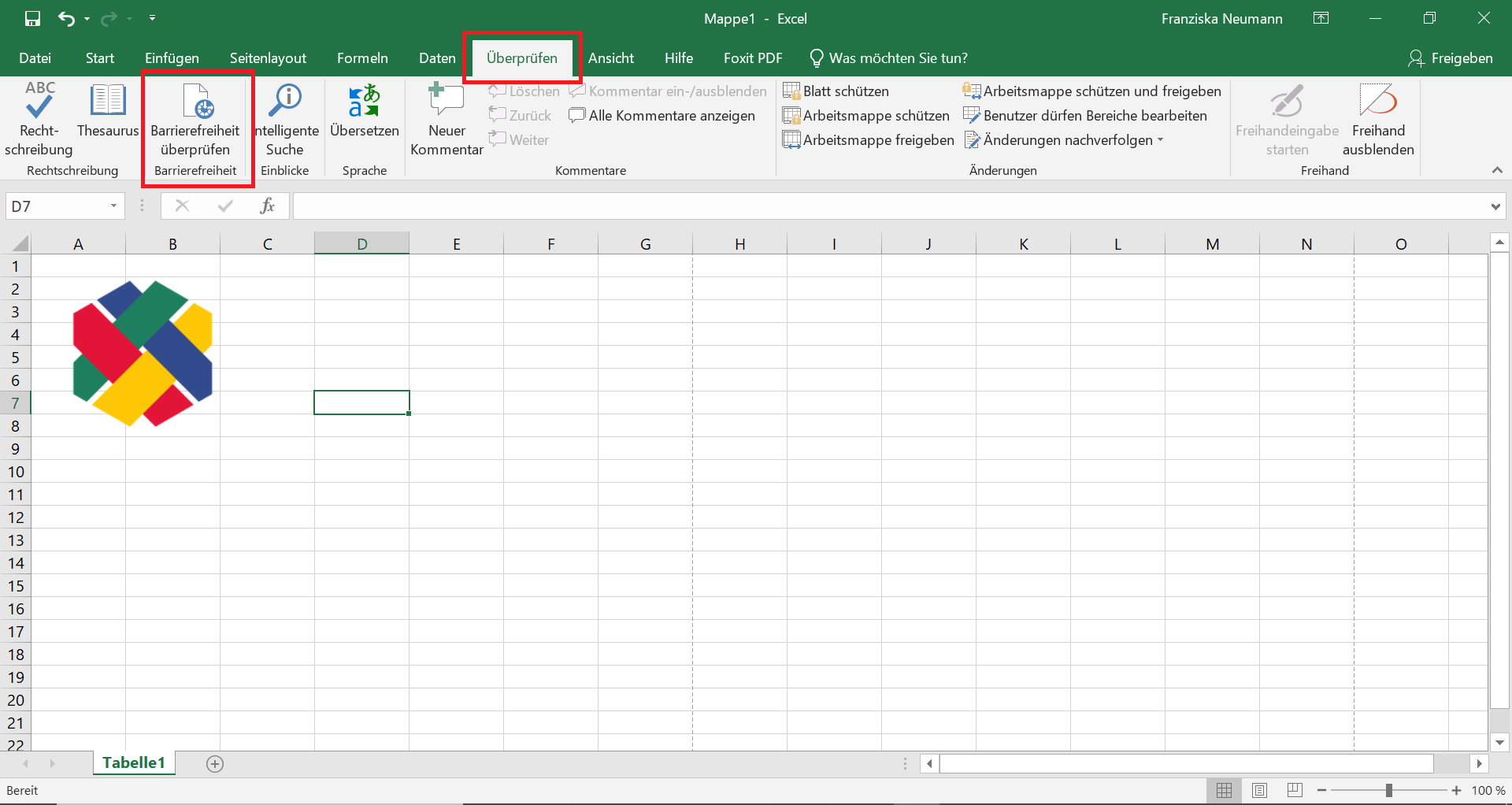Screen dimensions: 1512x805
Task: Add a new worksheet with the plus button
Action: pyautogui.click(x=214, y=762)
